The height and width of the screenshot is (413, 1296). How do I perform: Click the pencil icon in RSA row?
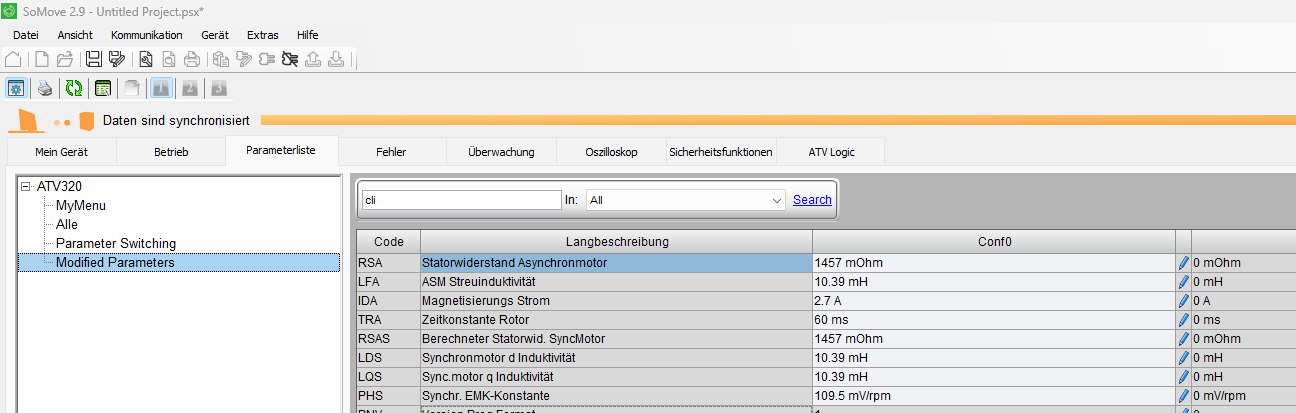[x=1184, y=263]
